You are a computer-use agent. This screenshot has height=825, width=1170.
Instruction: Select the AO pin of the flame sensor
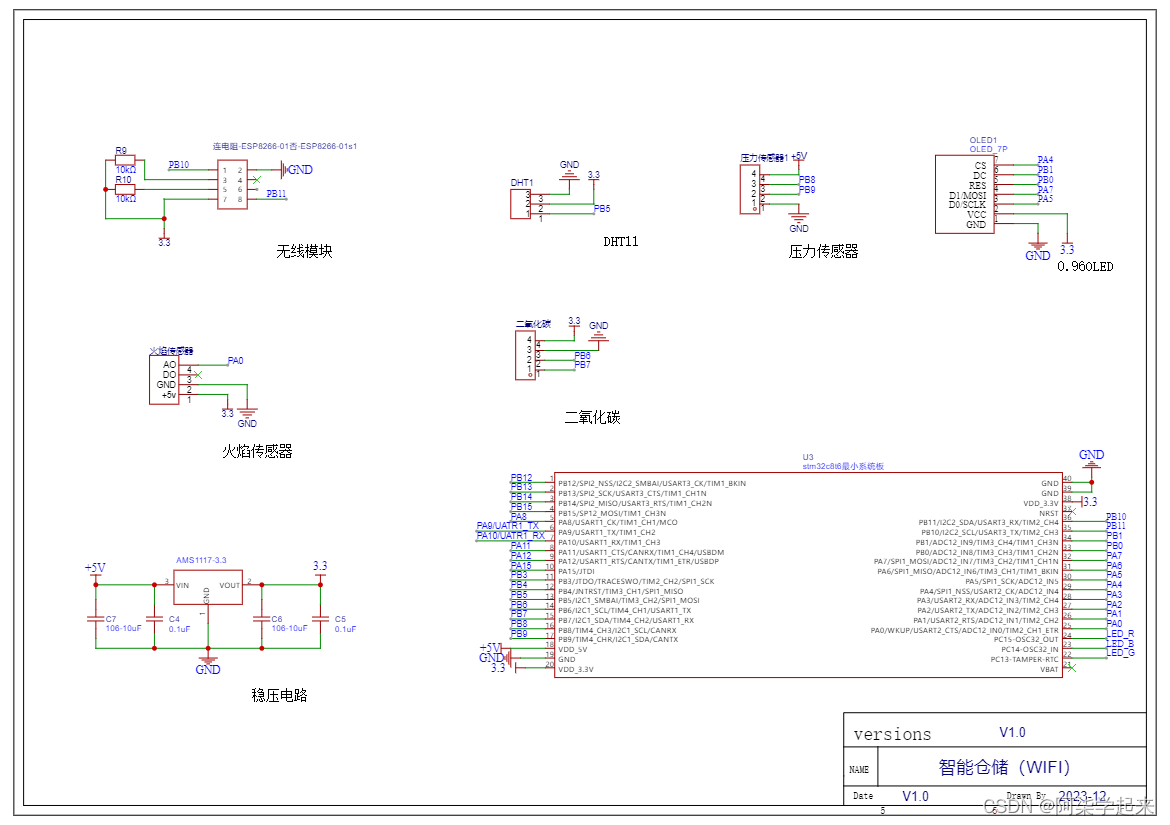(169, 365)
